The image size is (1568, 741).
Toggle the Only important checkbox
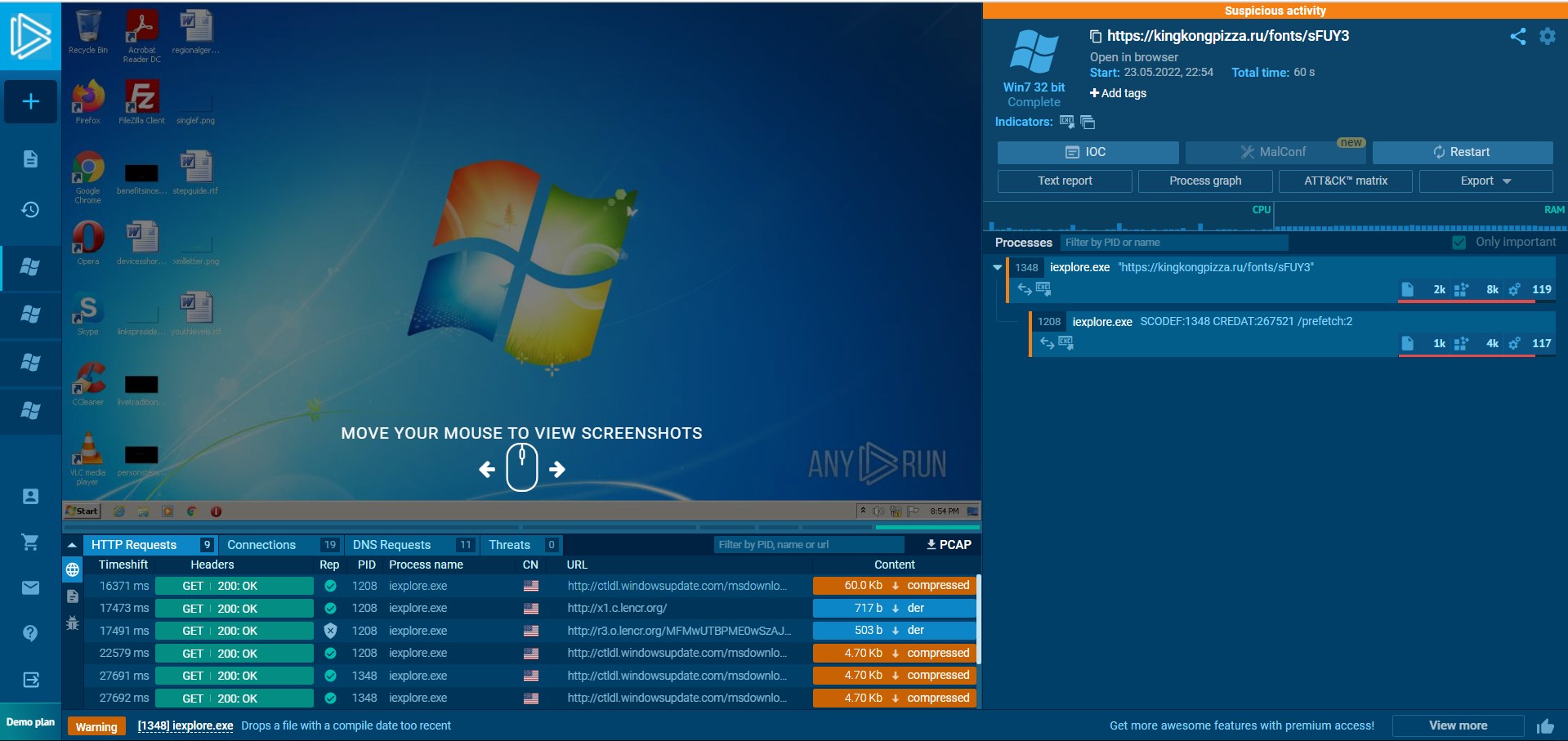[x=1459, y=243]
